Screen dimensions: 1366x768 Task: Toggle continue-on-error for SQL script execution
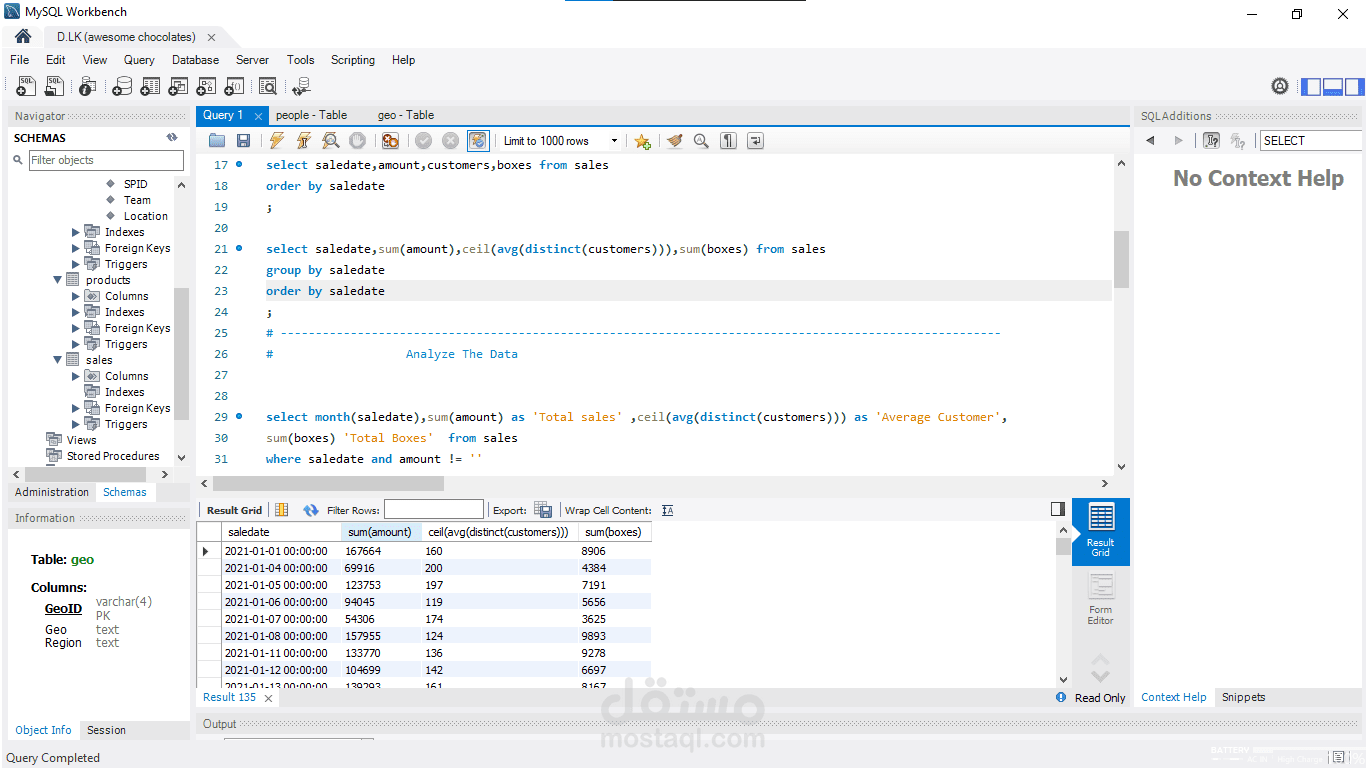(390, 141)
